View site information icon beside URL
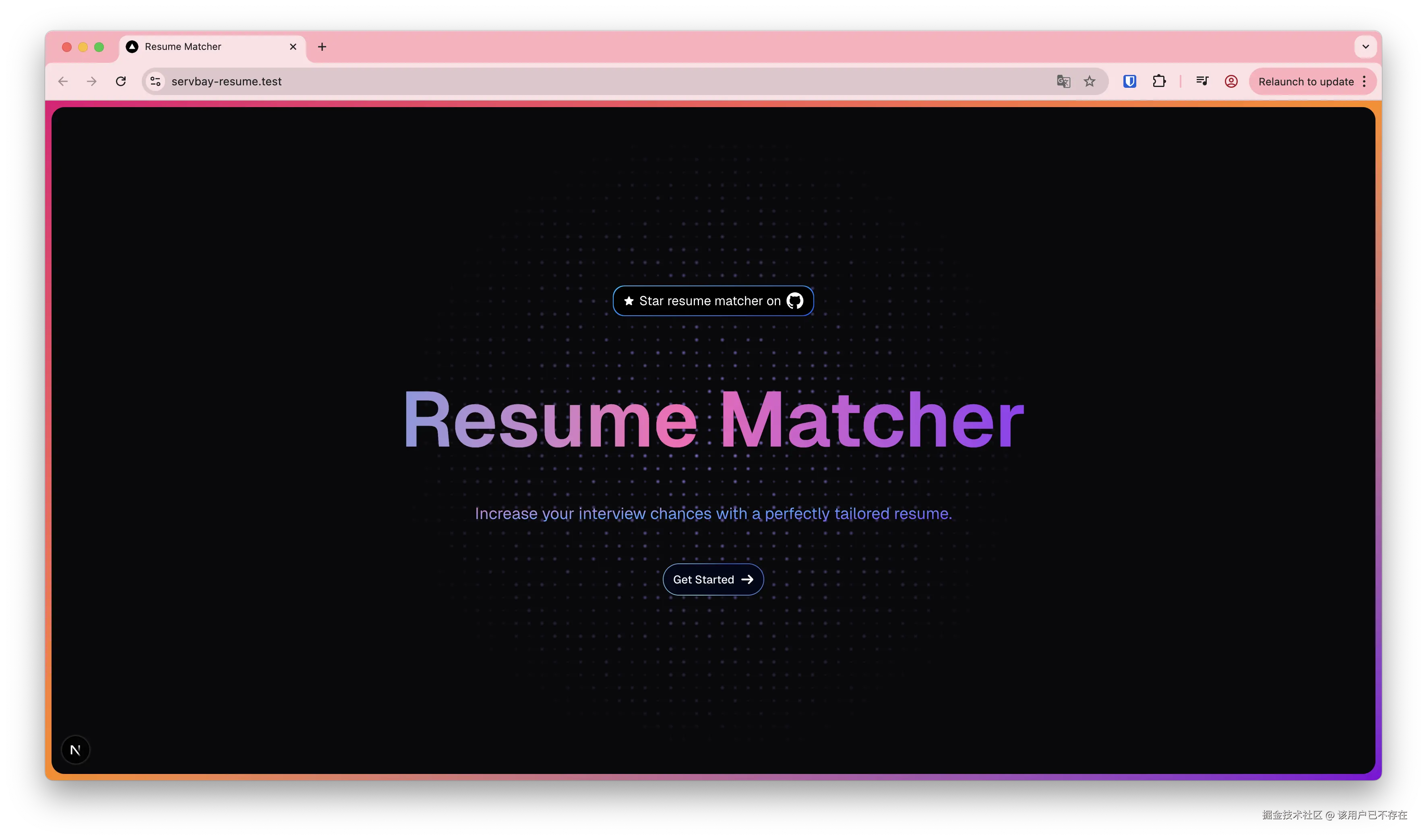Screen dimensions: 1427x840 pyautogui.click(x=155, y=82)
